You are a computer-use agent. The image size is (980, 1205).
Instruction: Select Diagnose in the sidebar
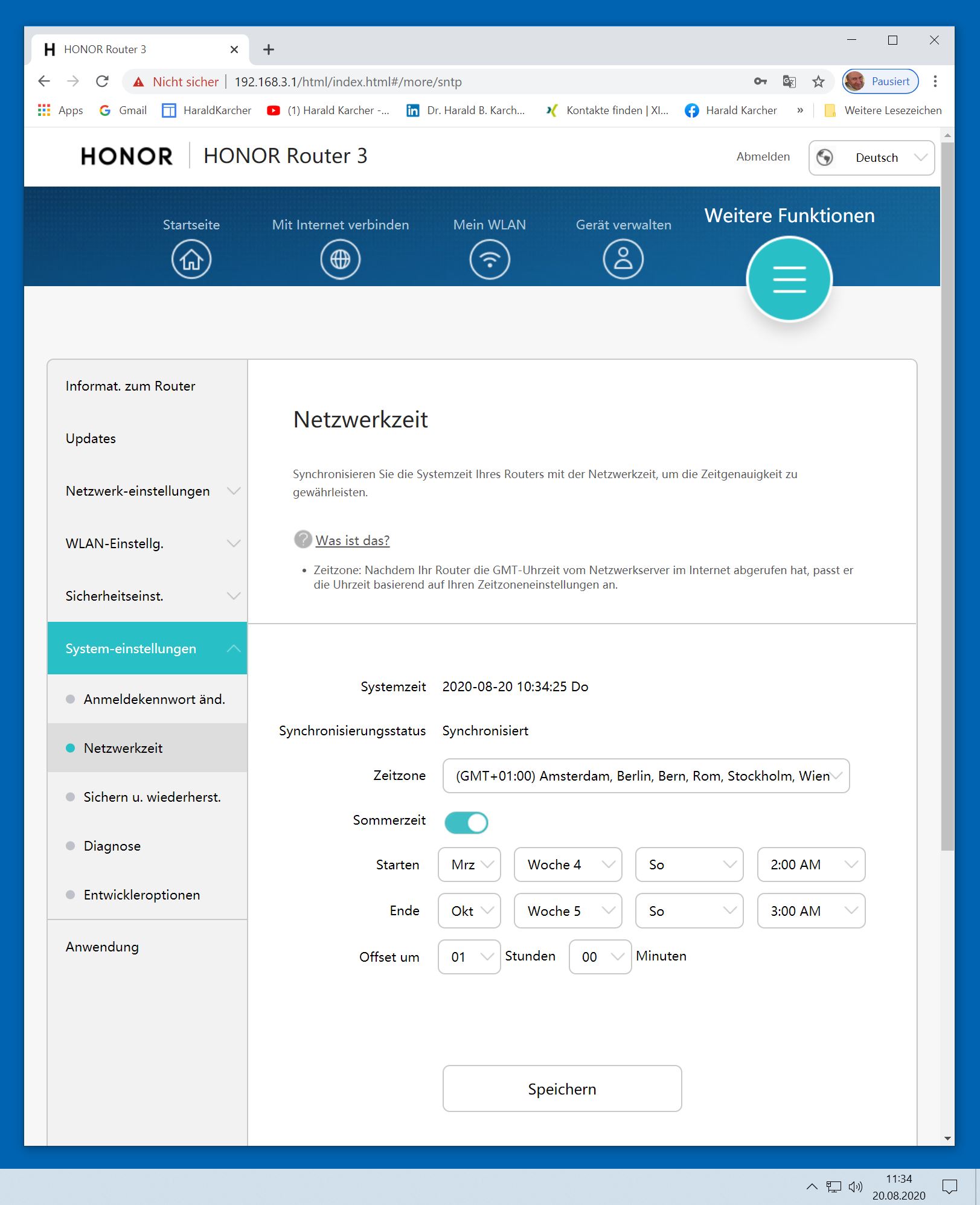click(x=147, y=846)
